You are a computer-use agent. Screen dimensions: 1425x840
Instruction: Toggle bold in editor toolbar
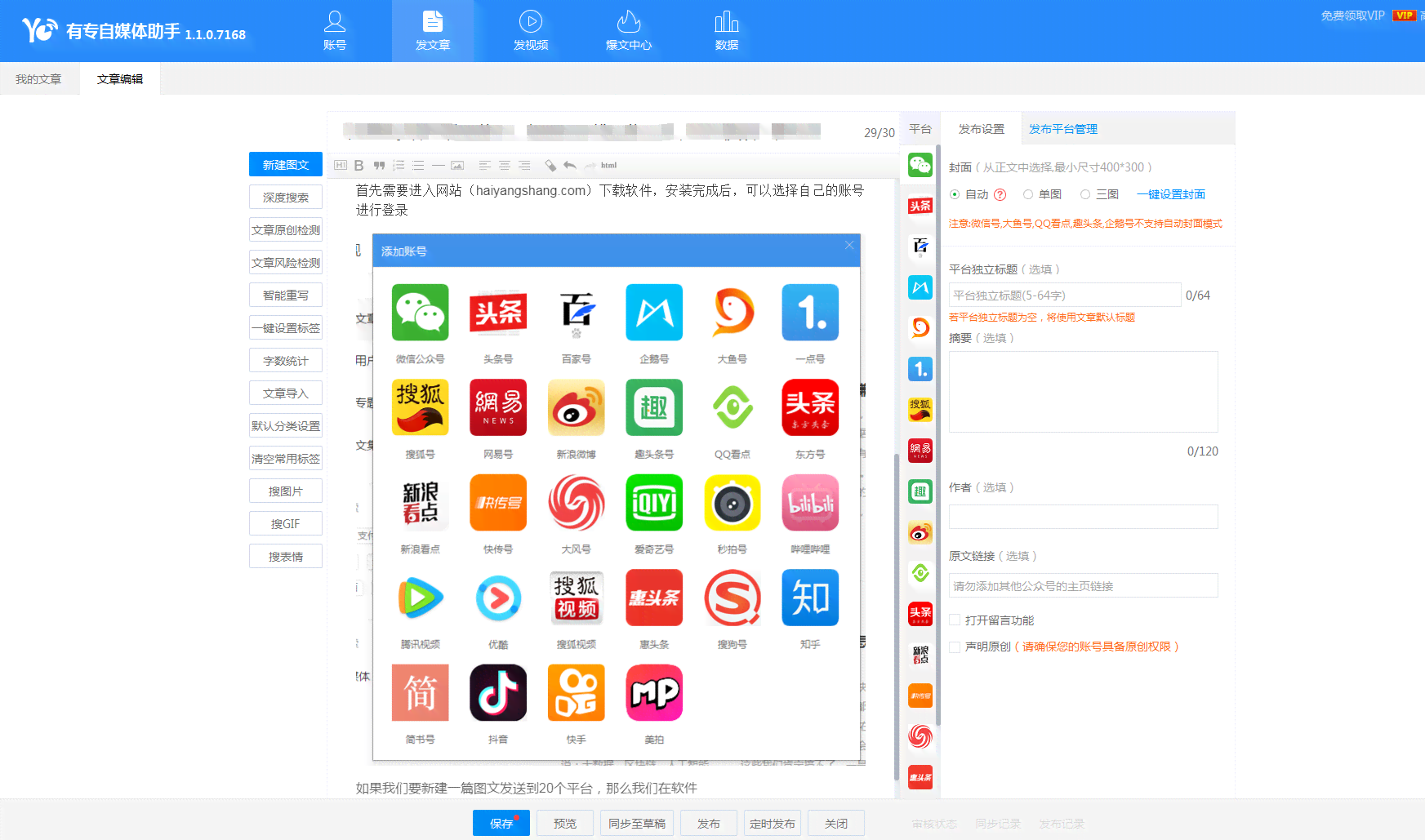point(358,165)
